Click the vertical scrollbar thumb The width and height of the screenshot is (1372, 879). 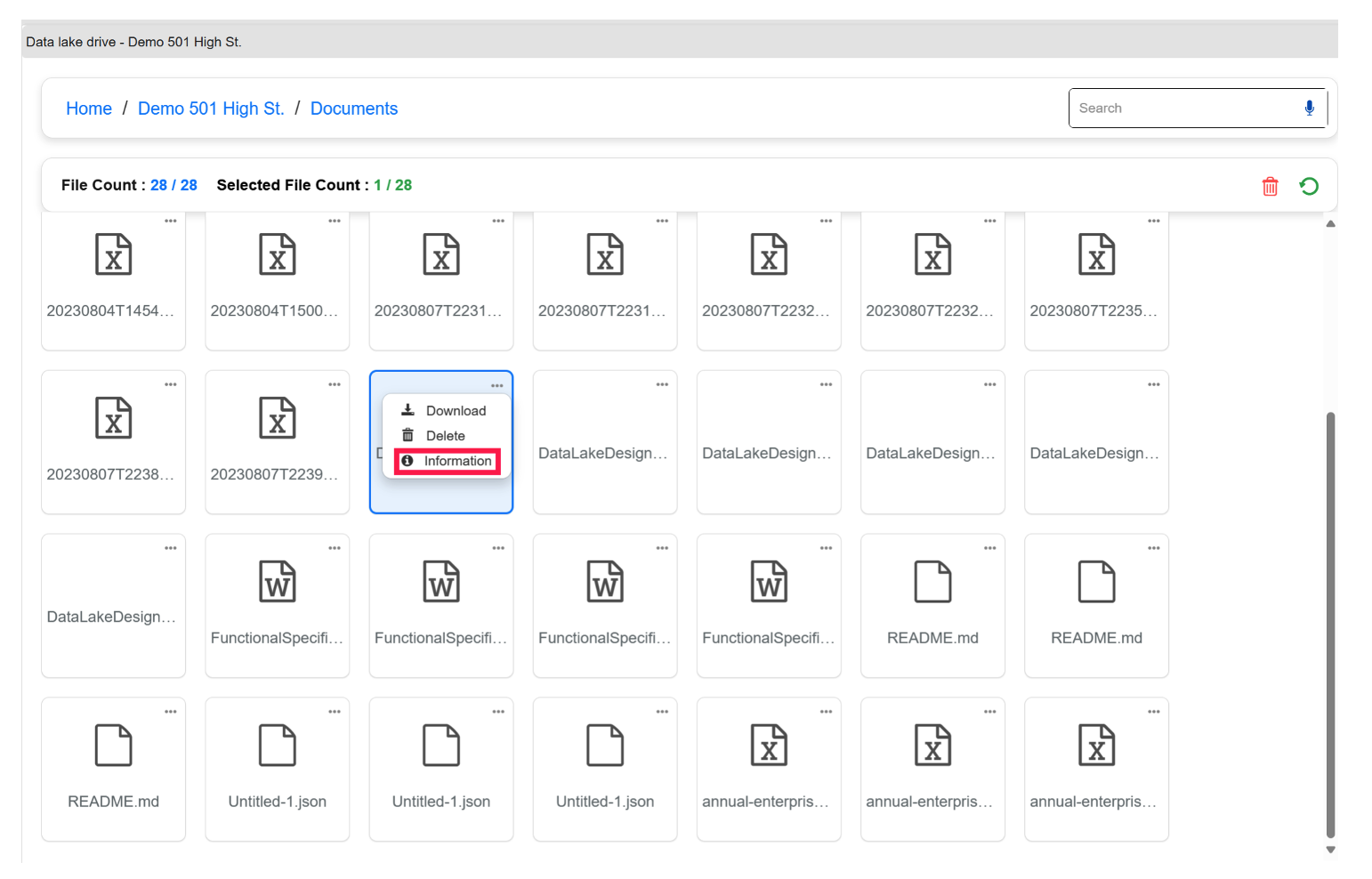tap(1330, 623)
